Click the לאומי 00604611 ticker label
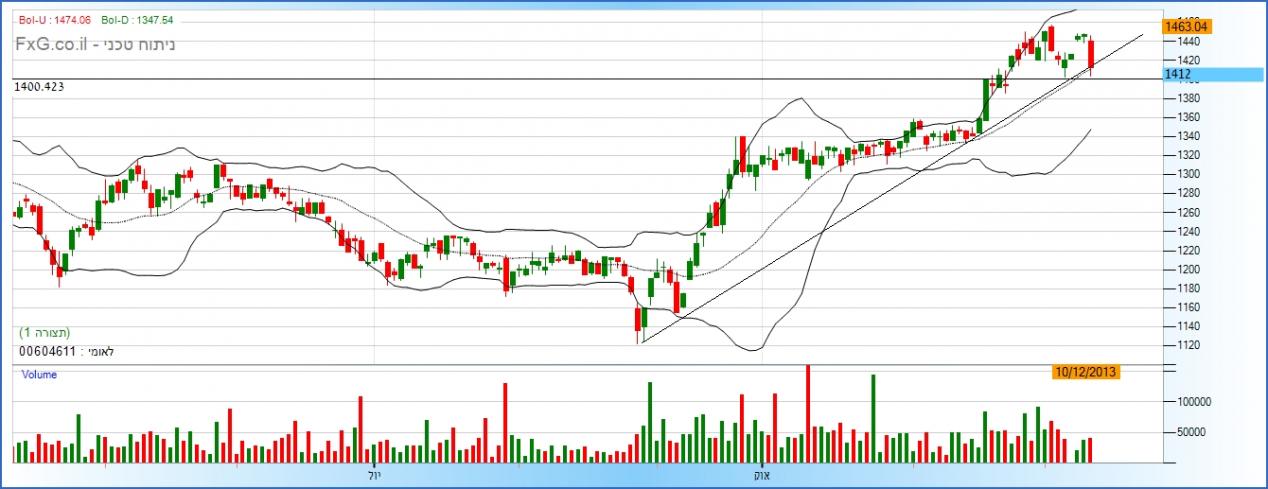The height and width of the screenshot is (489, 1268). tap(60, 351)
